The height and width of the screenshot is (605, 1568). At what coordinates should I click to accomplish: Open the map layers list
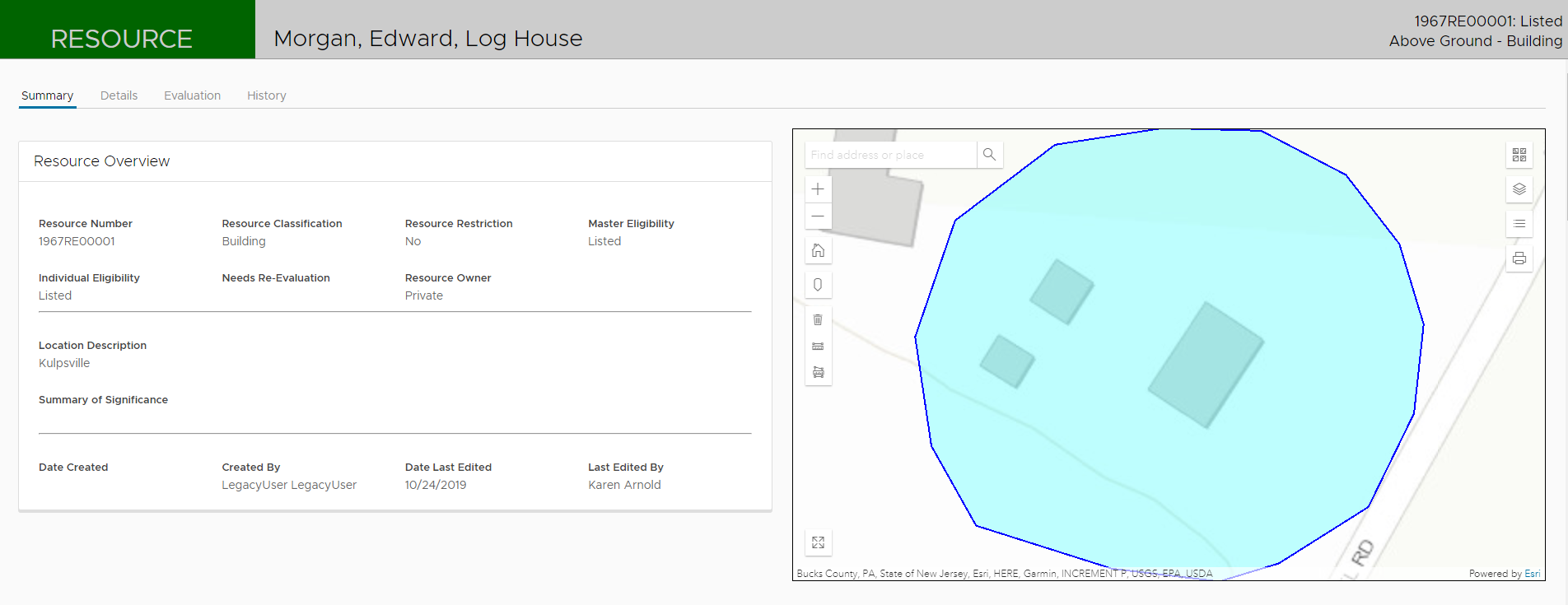click(1519, 189)
